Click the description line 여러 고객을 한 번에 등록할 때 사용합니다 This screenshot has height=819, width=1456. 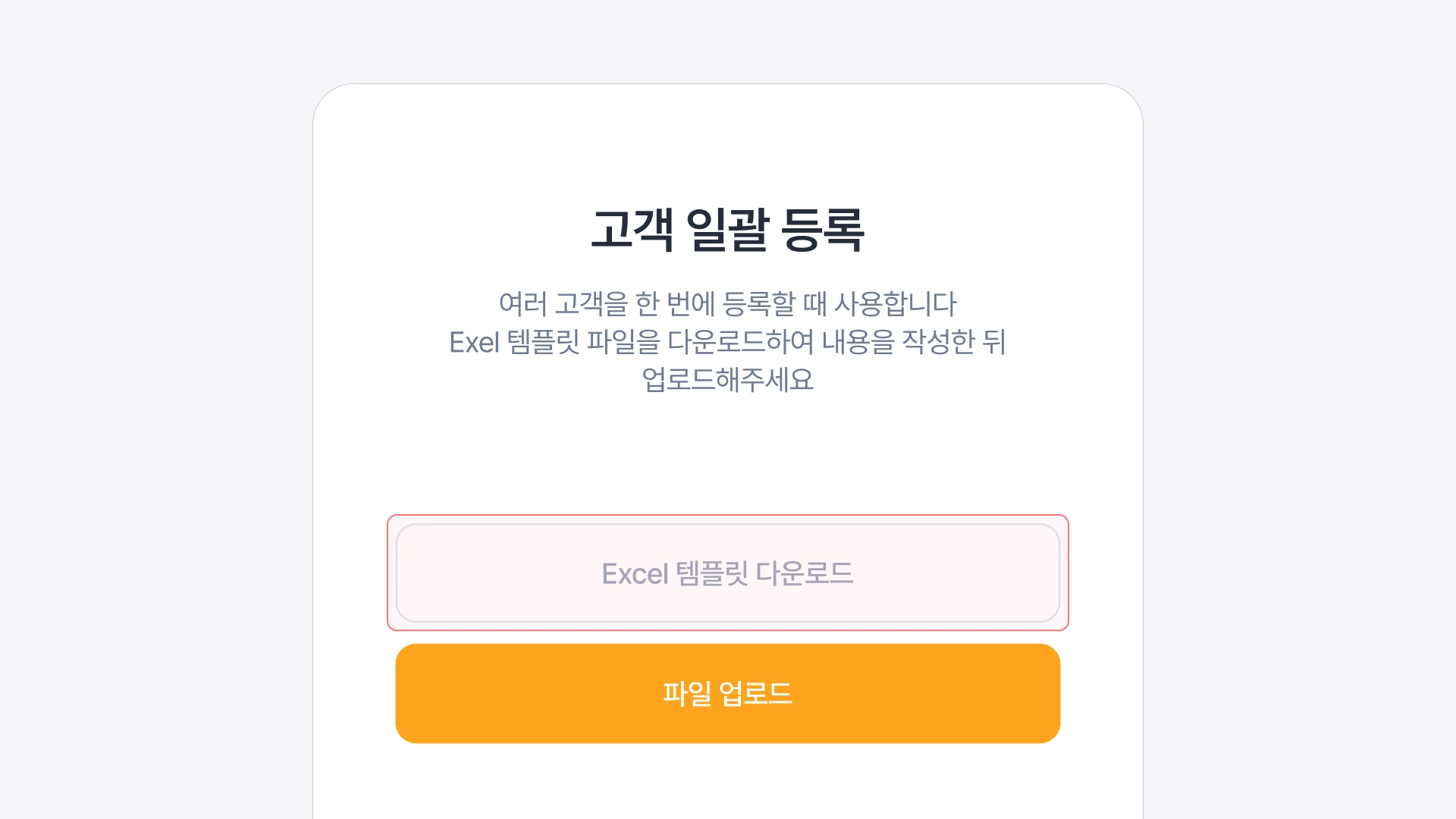click(x=728, y=303)
